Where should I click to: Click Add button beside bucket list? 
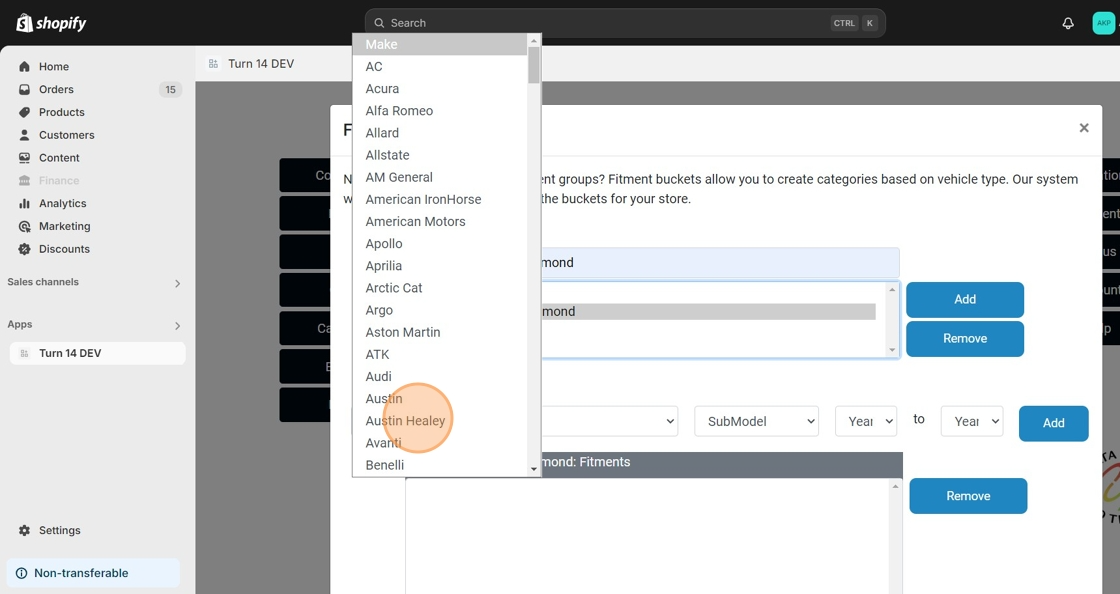(964, 300)
